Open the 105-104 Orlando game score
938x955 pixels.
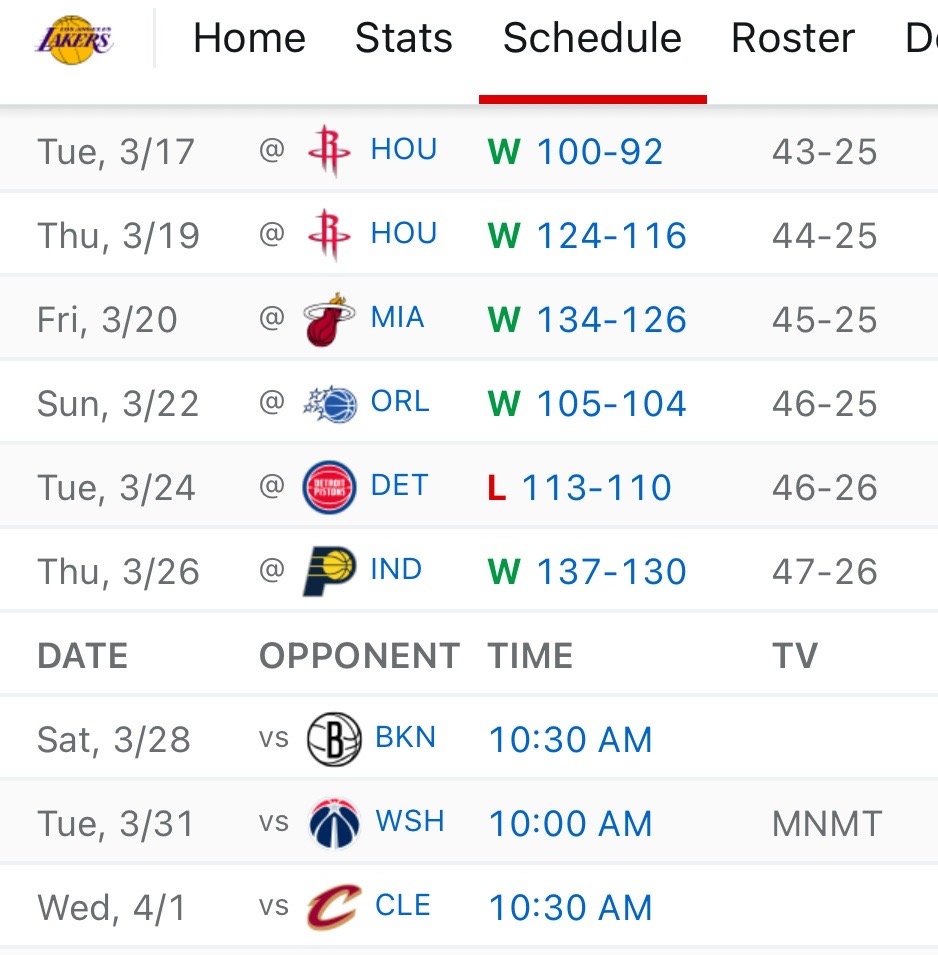pos(611,404)
